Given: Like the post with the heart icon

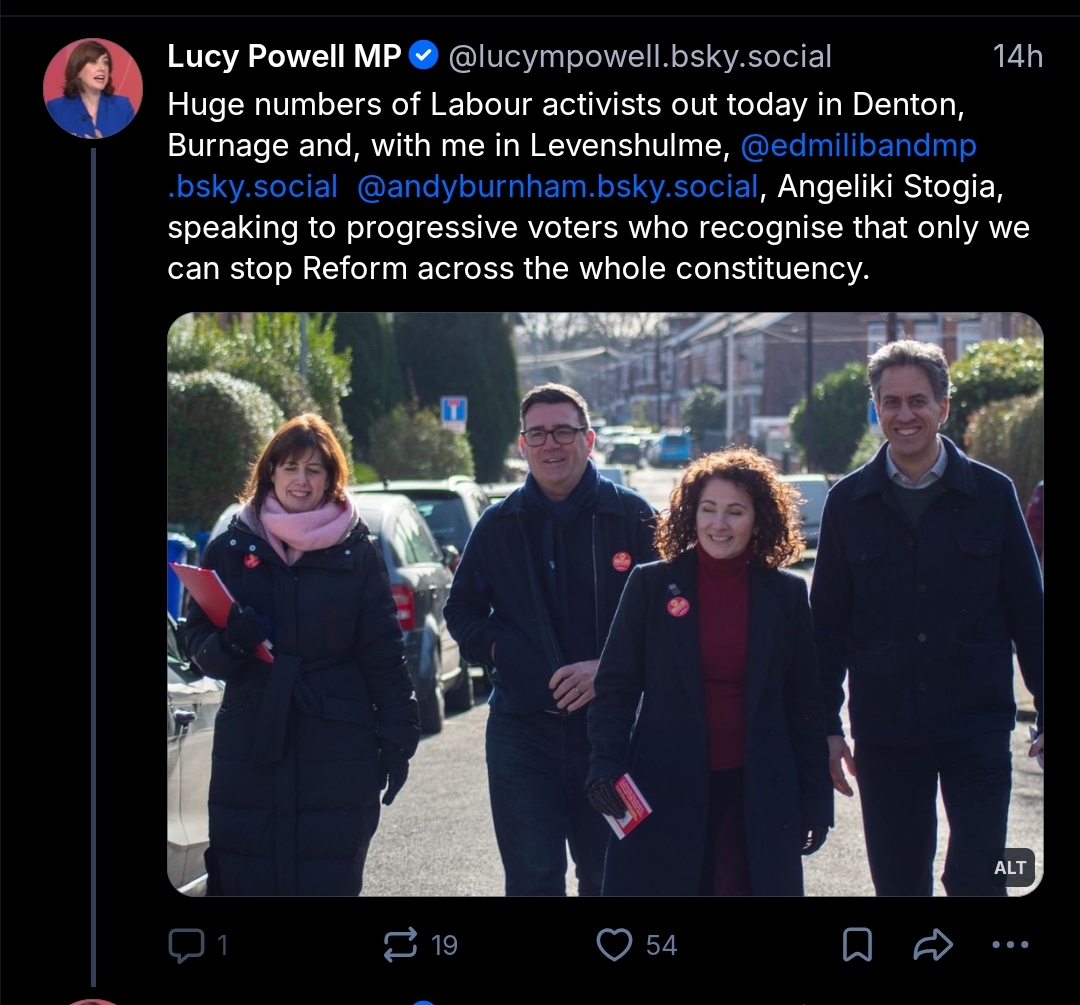Looking at the screenshot, I should 614,944.
